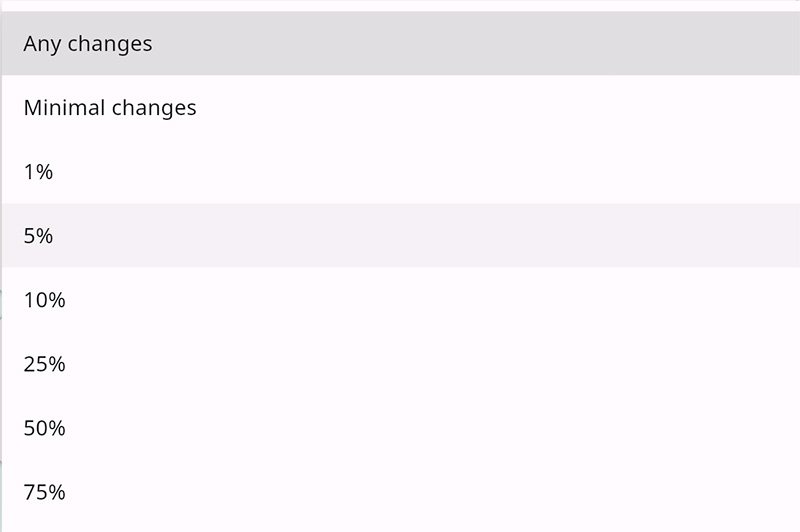Click the one percent entry
The width and height of the screenshot is (800, 532).
[x=38, y=172]
